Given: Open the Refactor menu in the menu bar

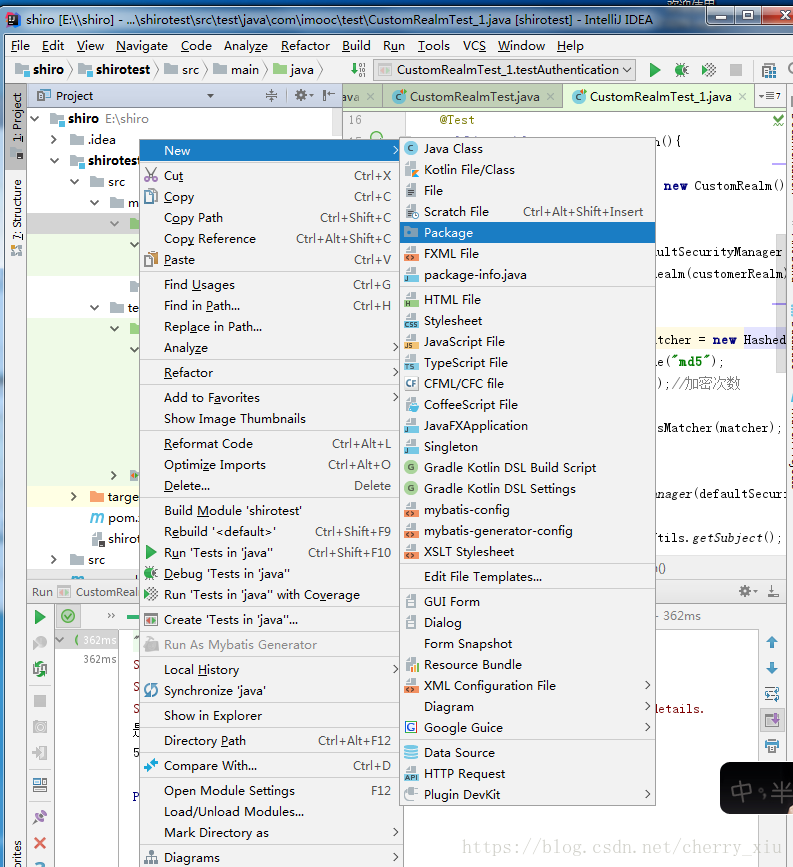Looking at the screenshot, I should tap(305, 46).
